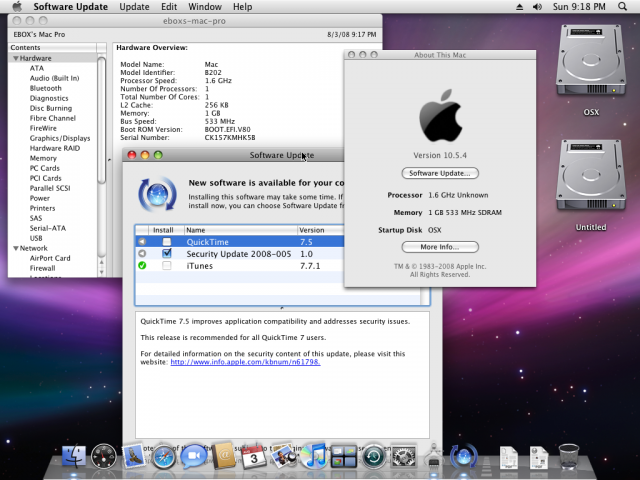Open the Software Update application menu

71,7
